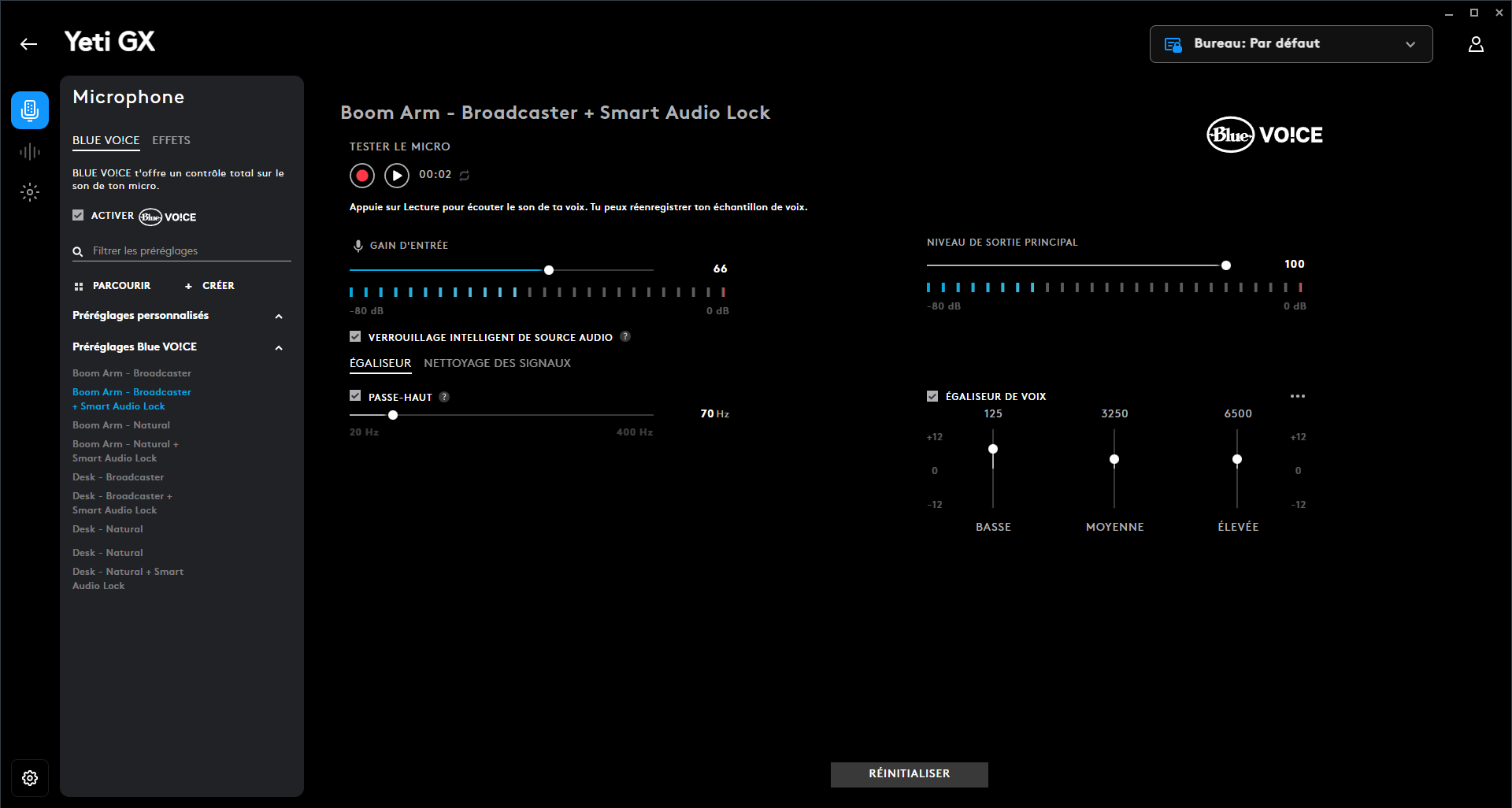The height and width of the screenshot is (808, 1512).
Task: Uncheck Verrouillage Intelligent de Source Audio
Action: pos(355,336)
